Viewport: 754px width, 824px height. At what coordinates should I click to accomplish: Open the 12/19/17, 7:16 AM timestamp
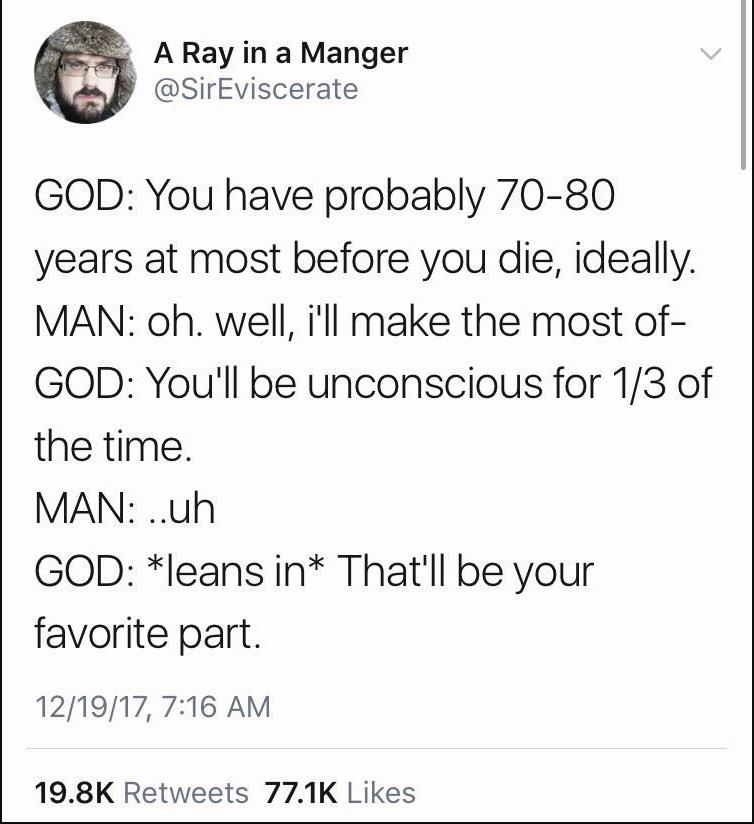coord(150,705)
